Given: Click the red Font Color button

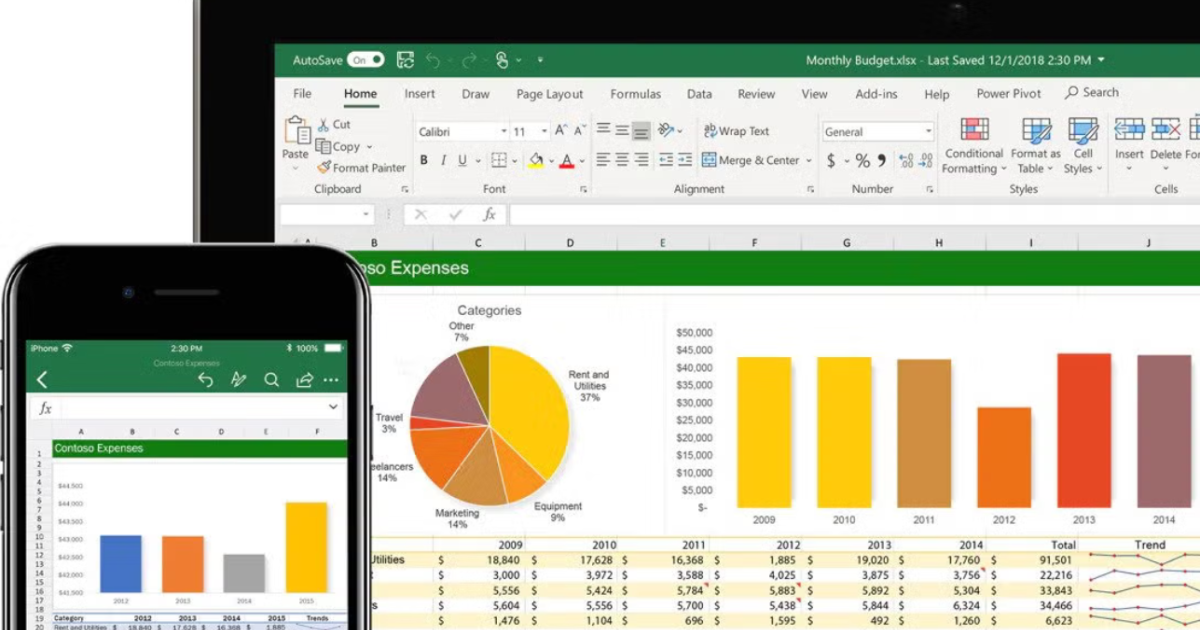Looking at the screenshot, I should 567,160.
